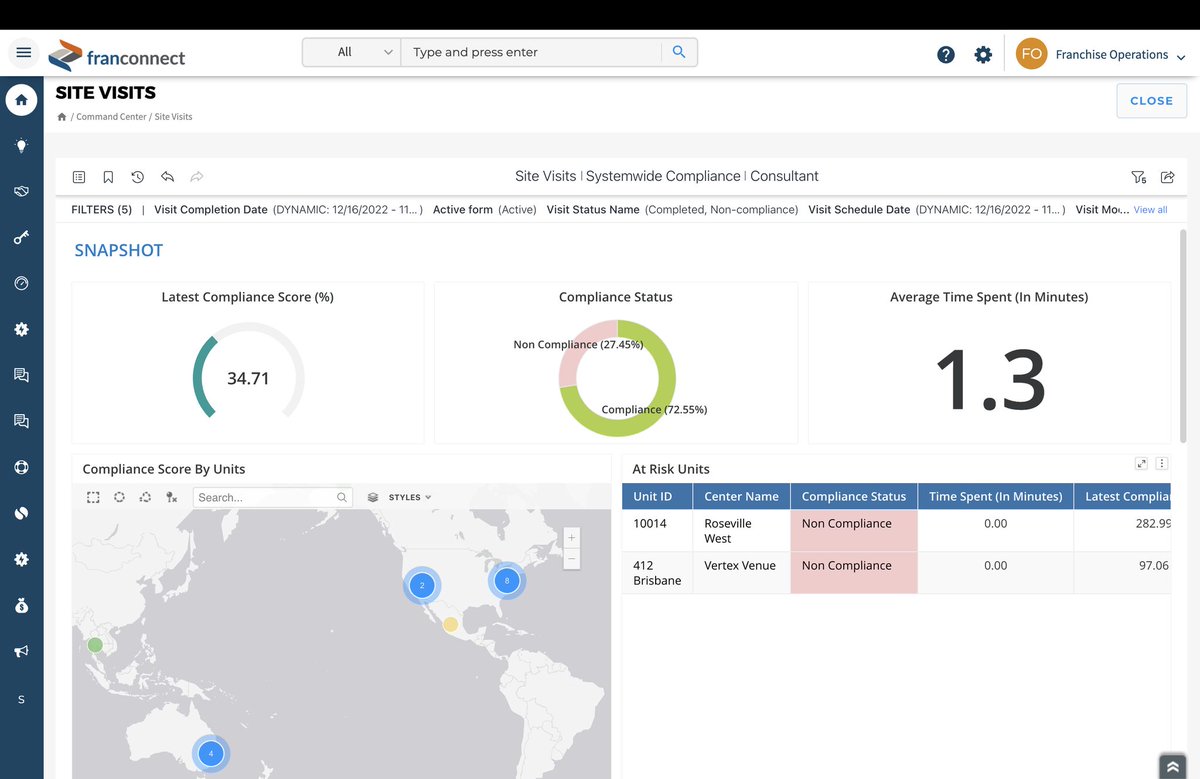Open the filter funnel icon
The image size is (1200, 779).
1138,177
